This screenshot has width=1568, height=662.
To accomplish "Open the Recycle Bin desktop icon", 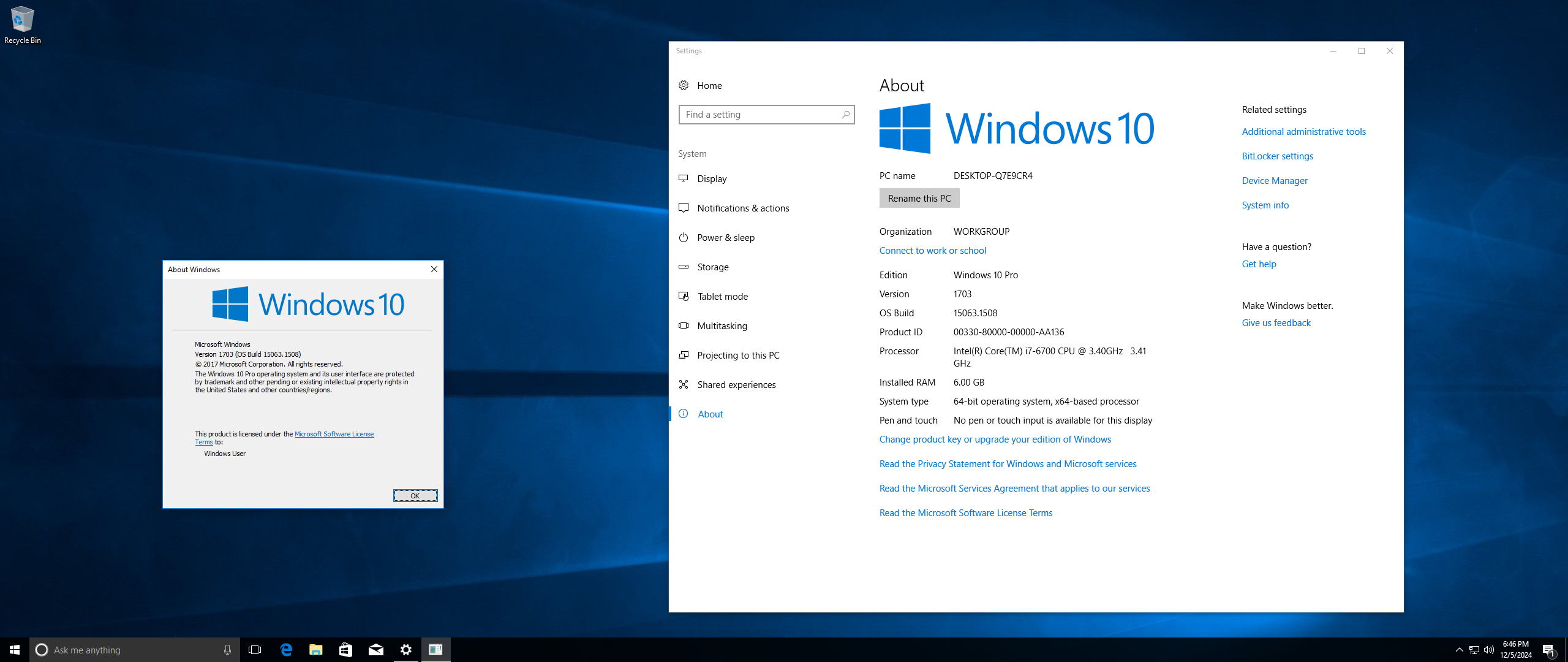I will 22,25.
